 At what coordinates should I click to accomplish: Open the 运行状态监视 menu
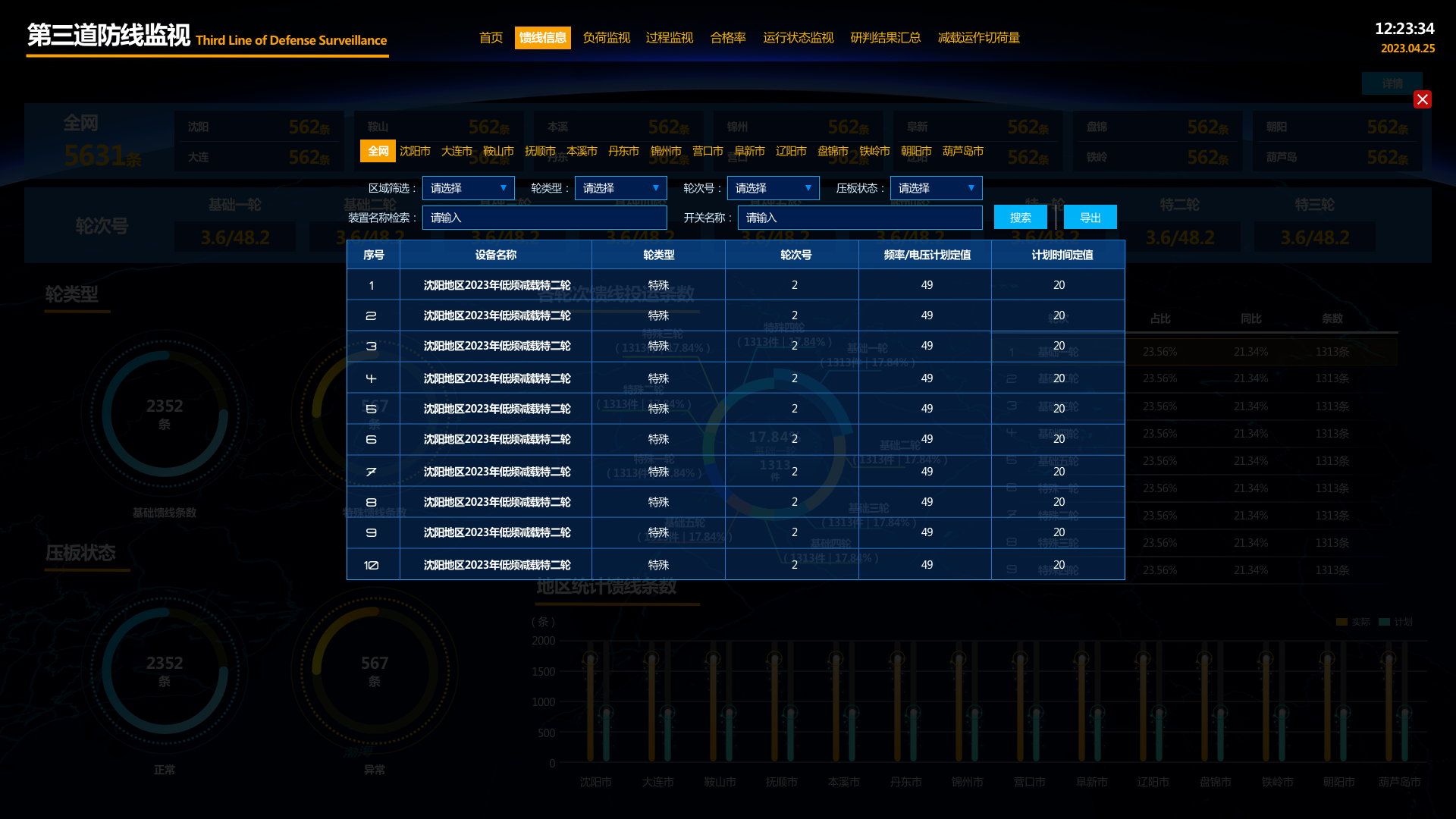click(798, 38)
